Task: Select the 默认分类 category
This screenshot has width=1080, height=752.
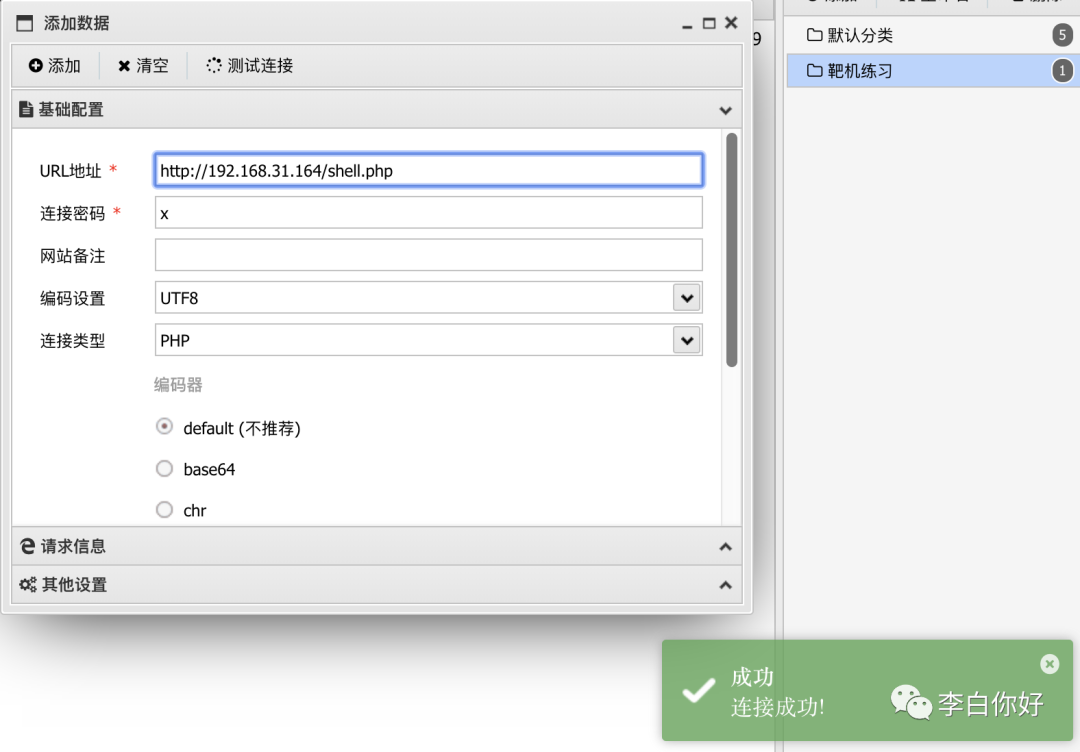Action: pos(860,34)
